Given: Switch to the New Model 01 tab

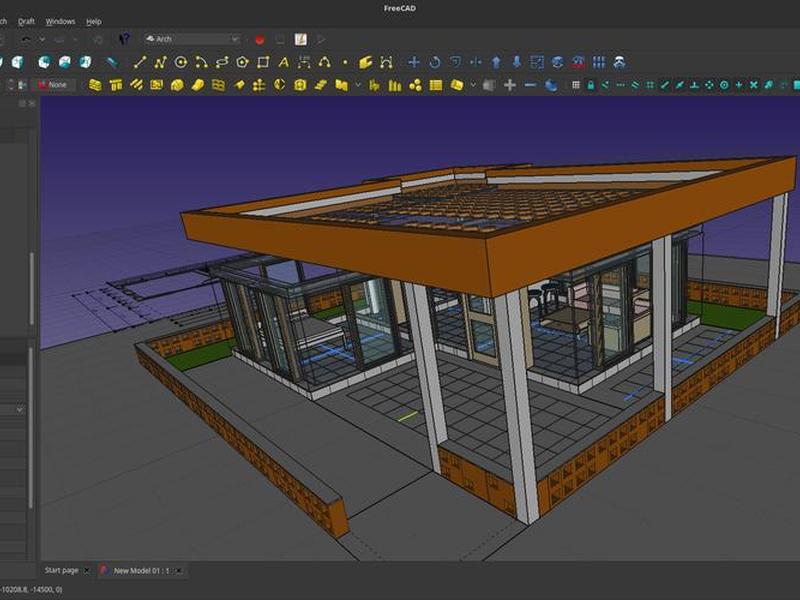Looking at the screenshot, I should [141, 570].
